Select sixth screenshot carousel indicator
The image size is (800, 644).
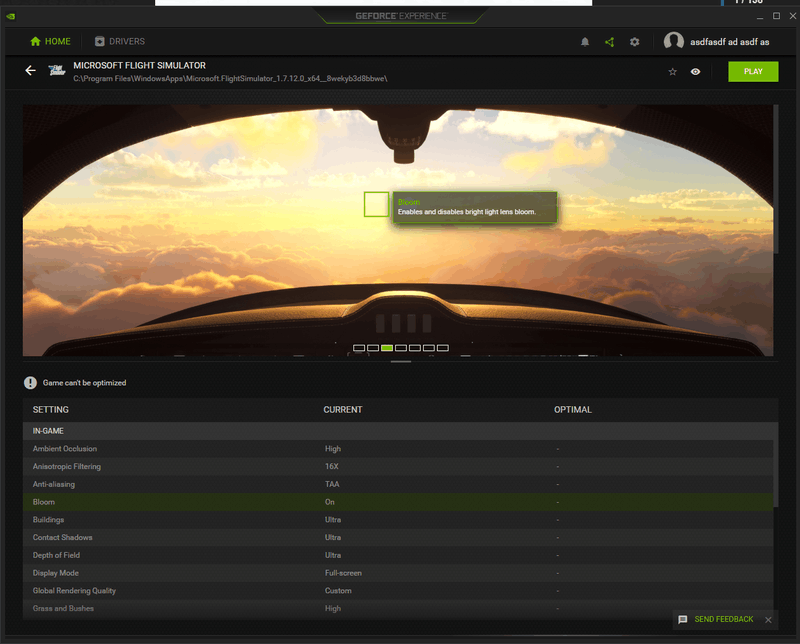click(x=429, y=348)
